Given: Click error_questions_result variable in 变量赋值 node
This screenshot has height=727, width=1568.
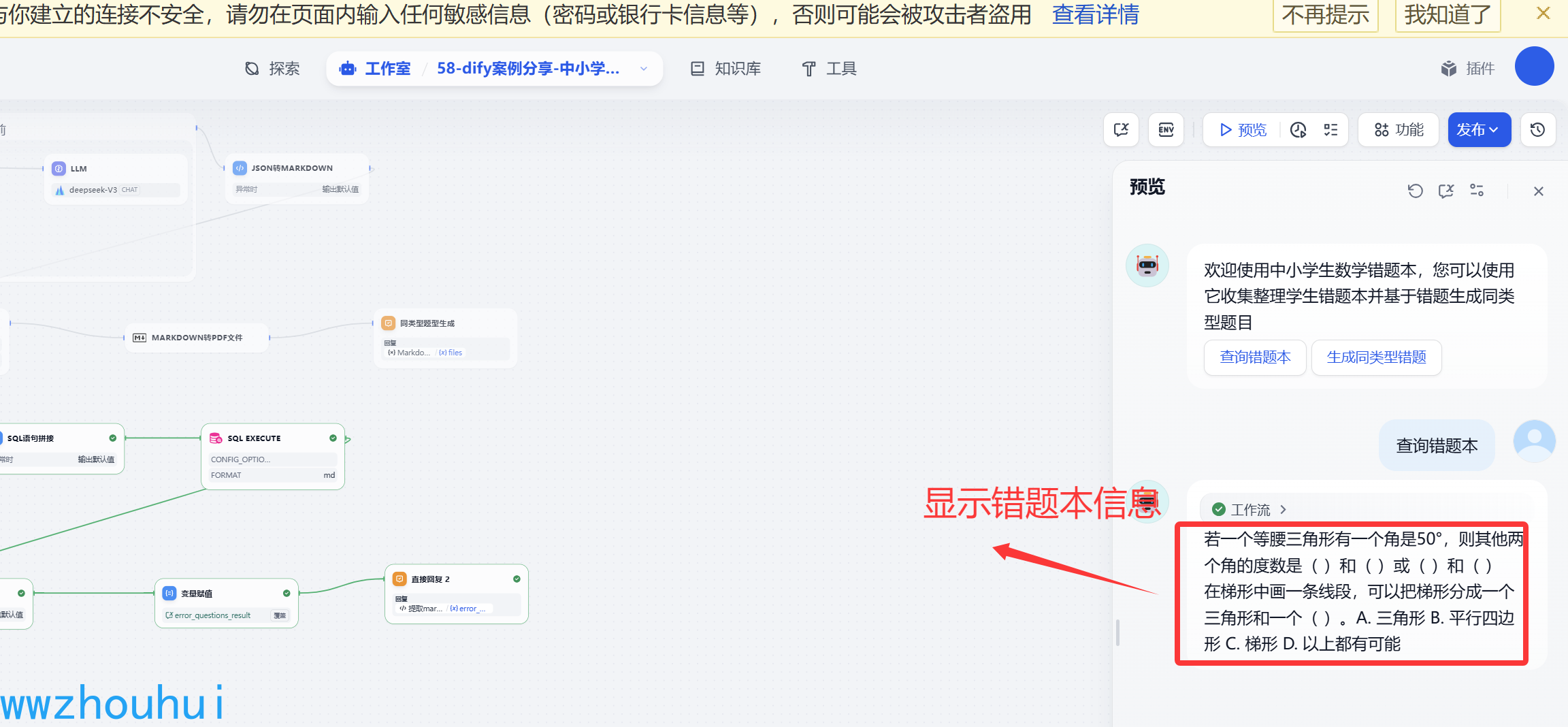Looking at the screenshot, I should tap(208, 615).
